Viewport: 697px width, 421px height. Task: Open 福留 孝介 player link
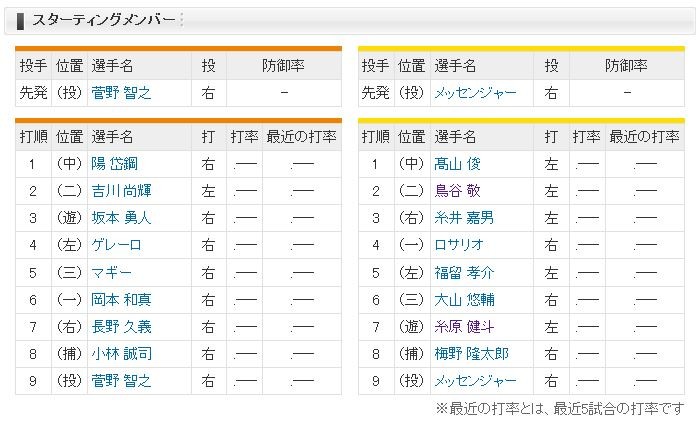coord(465,271)
